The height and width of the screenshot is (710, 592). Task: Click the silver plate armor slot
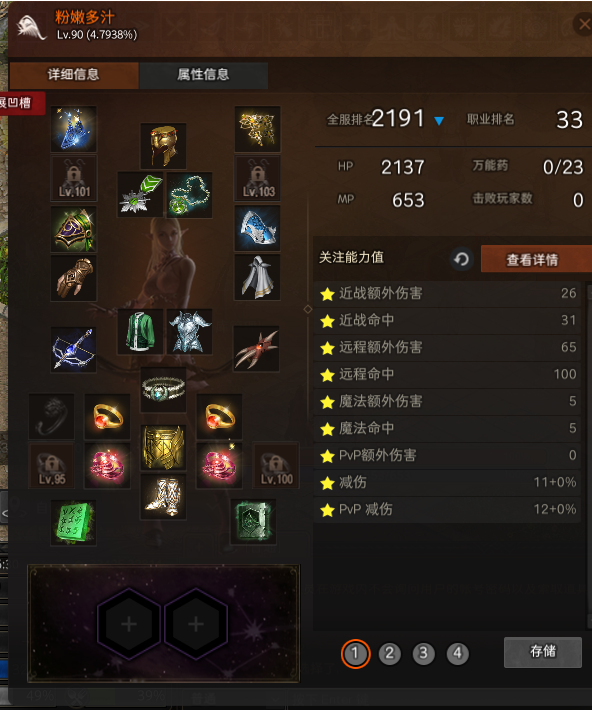pyautogui.click(x=189, y=331)
